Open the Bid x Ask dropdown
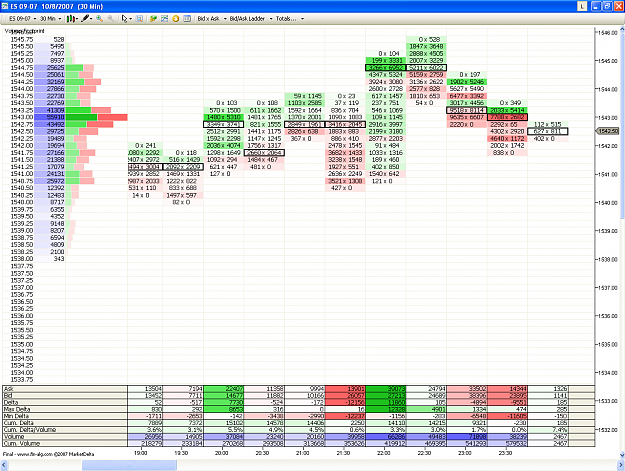The height and width of the screenshot is (471, 625). point(212,19)
